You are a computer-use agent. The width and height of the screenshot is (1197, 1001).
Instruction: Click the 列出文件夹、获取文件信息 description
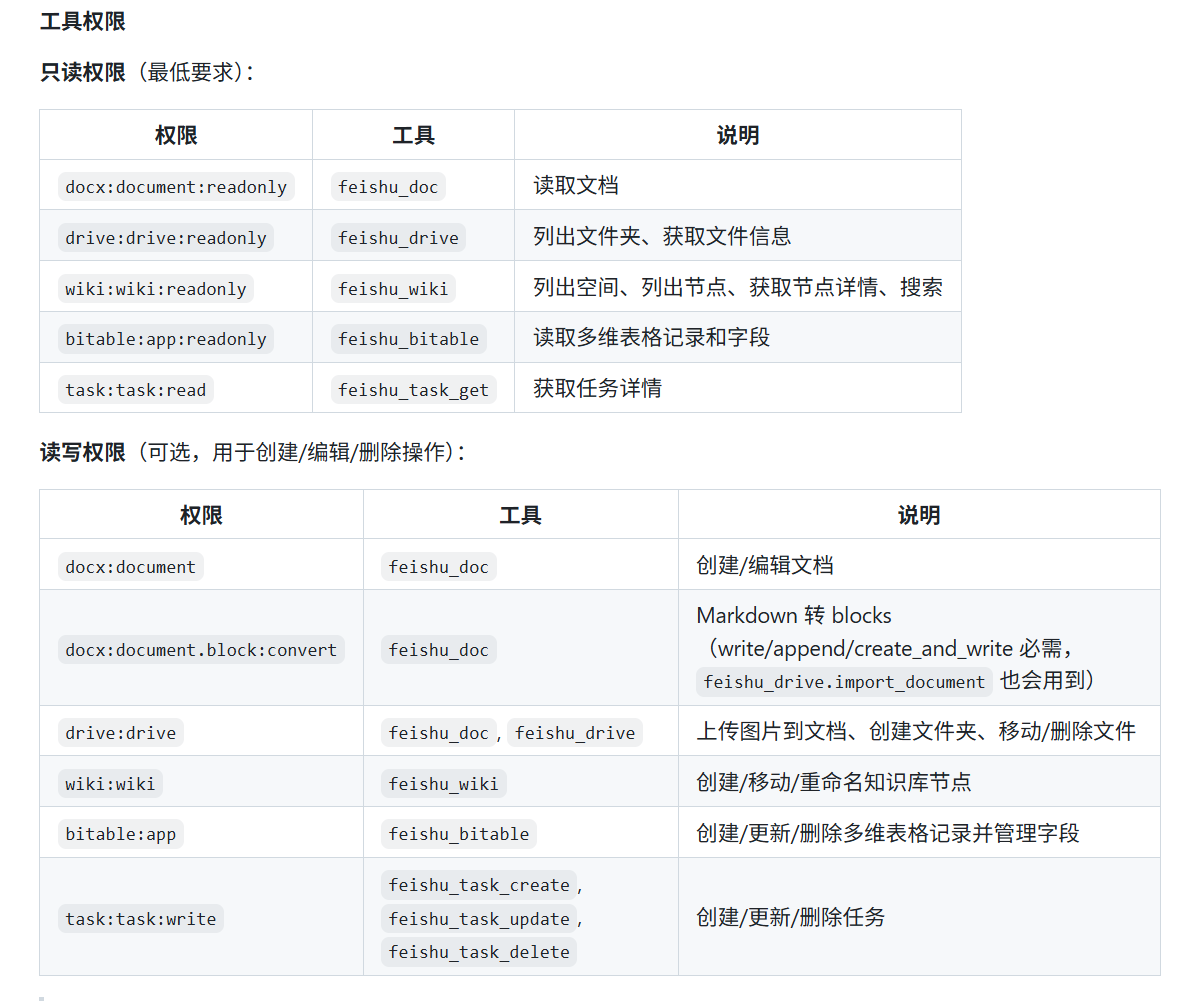662,237
